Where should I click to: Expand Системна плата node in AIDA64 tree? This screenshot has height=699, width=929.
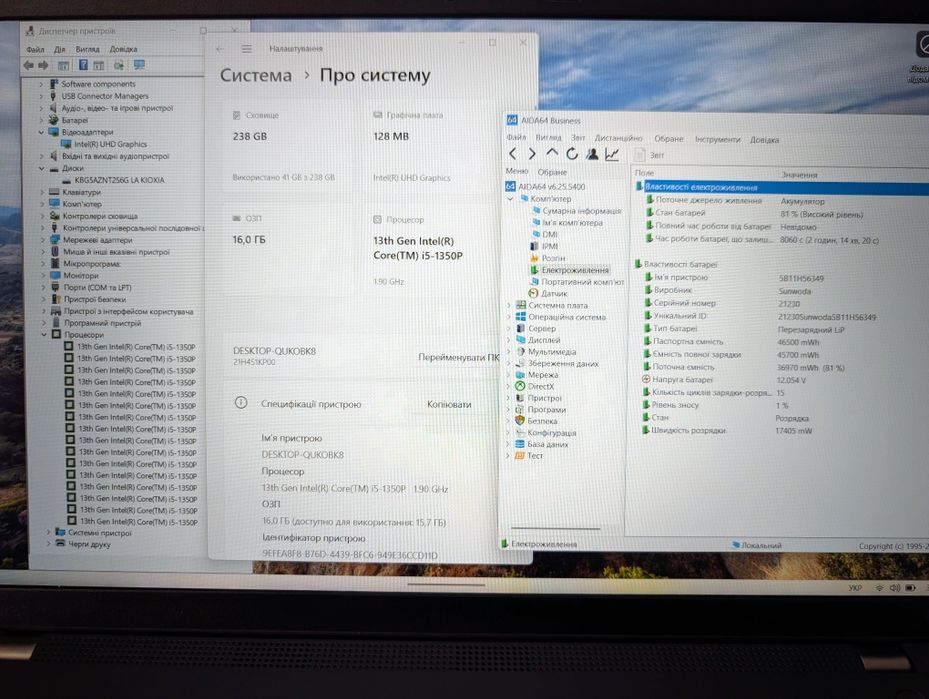pos(509,305)
